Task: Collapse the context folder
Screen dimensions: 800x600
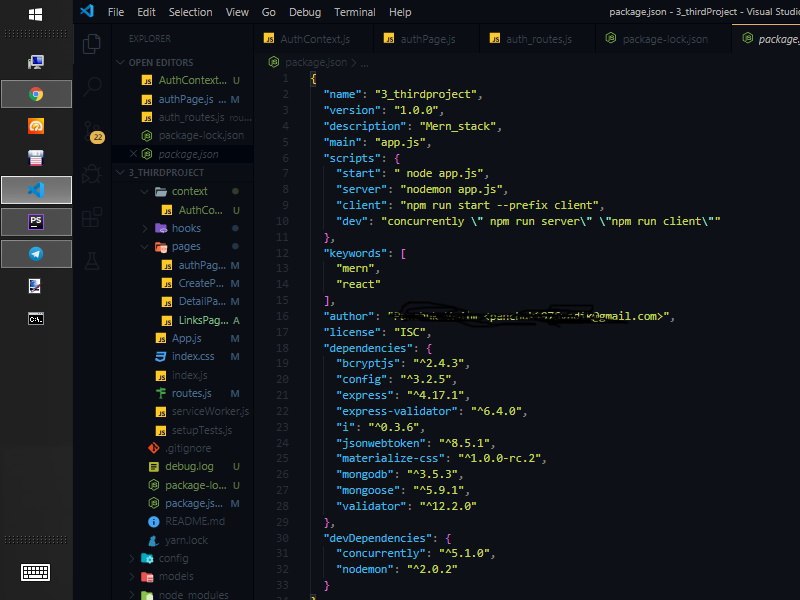Action: point(145,191)
